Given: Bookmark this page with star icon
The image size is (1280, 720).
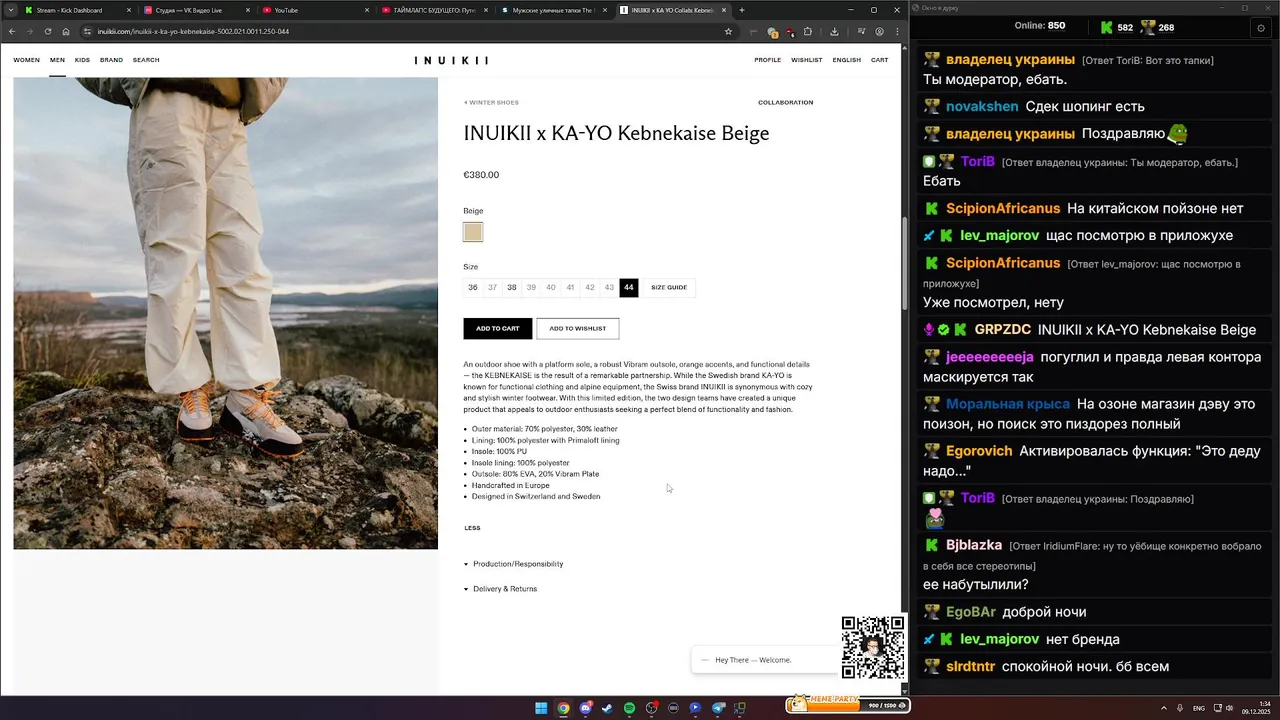Looking at the screenshot, I should point(728,31).
